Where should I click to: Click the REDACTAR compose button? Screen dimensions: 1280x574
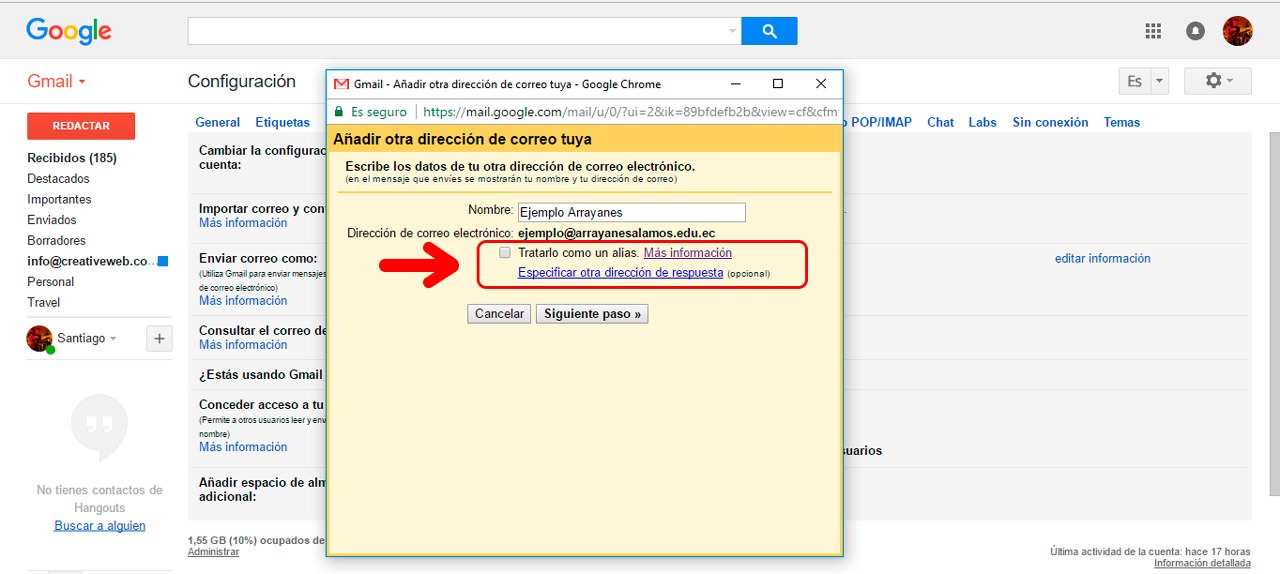click(81, 126)
